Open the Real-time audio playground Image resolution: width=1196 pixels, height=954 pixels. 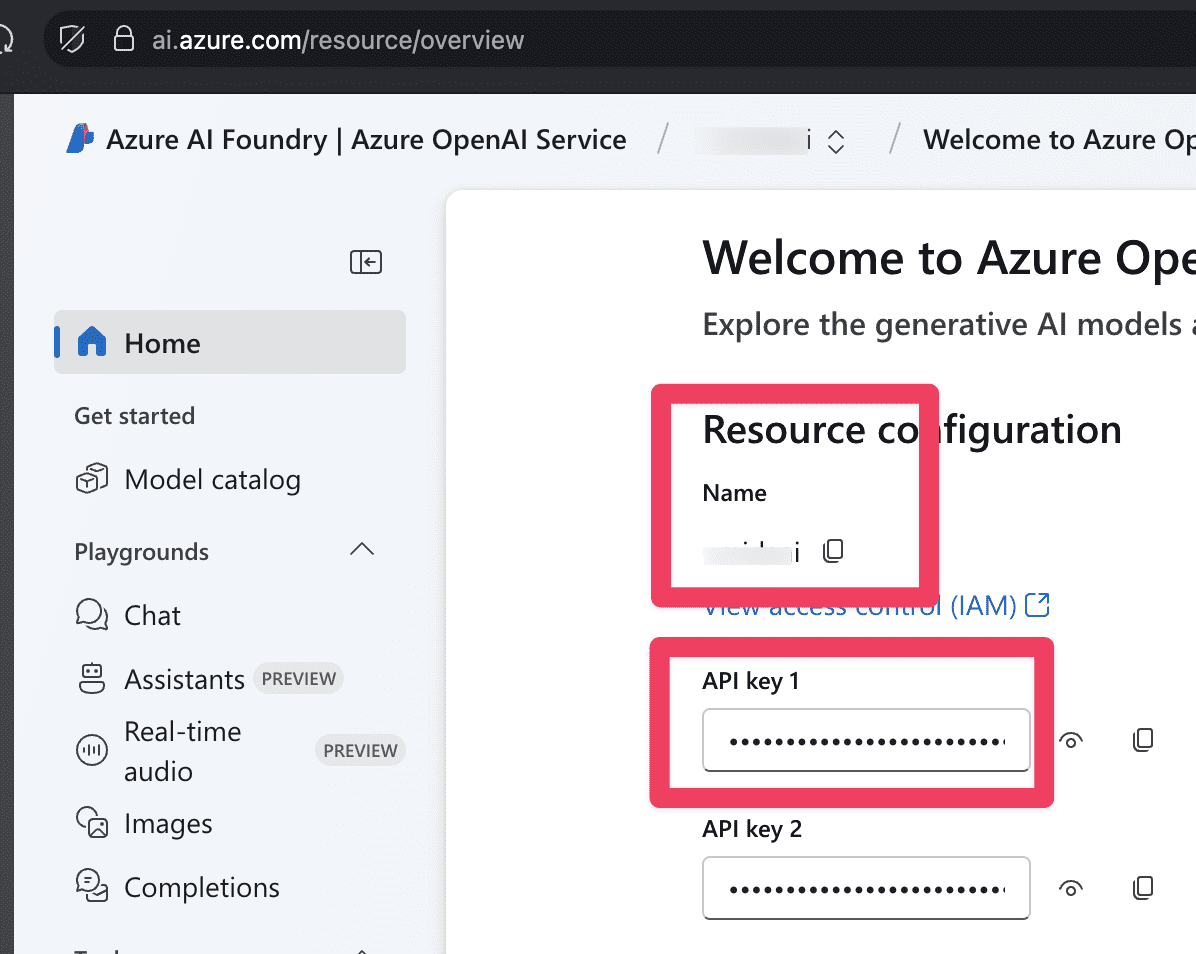182,751
